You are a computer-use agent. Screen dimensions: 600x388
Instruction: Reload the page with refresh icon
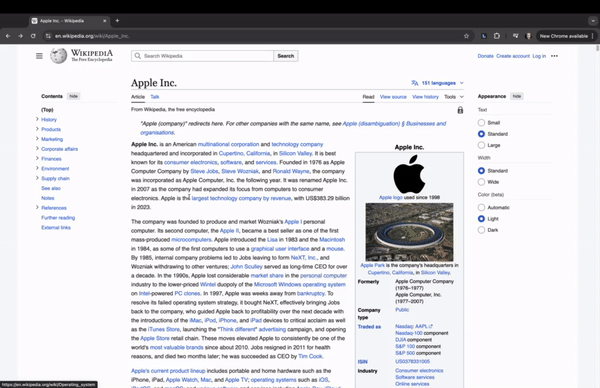[x=33, y=36]
